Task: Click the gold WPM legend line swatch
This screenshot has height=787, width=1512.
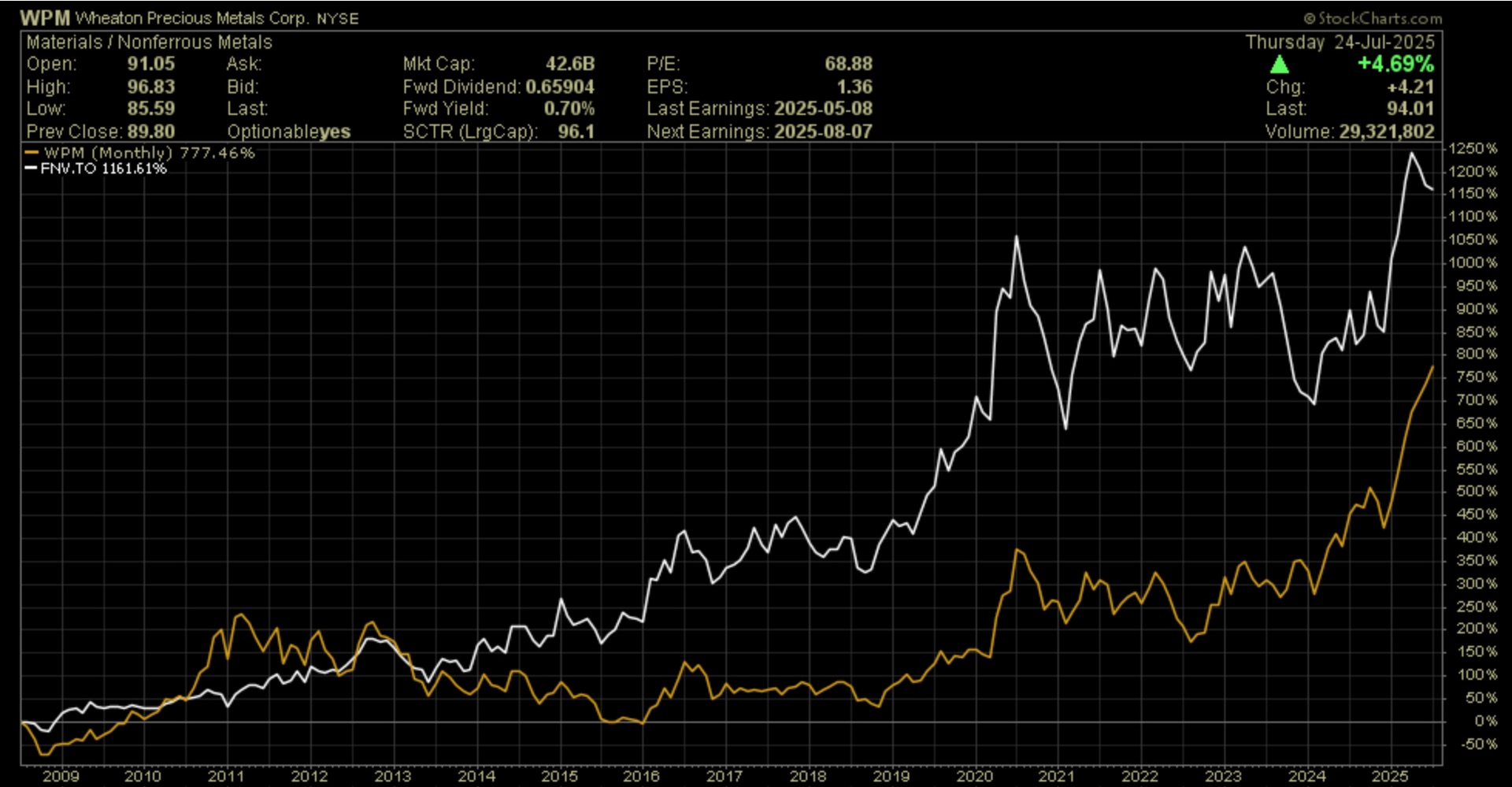Action: pyautogui.click(x=31, y=153)
